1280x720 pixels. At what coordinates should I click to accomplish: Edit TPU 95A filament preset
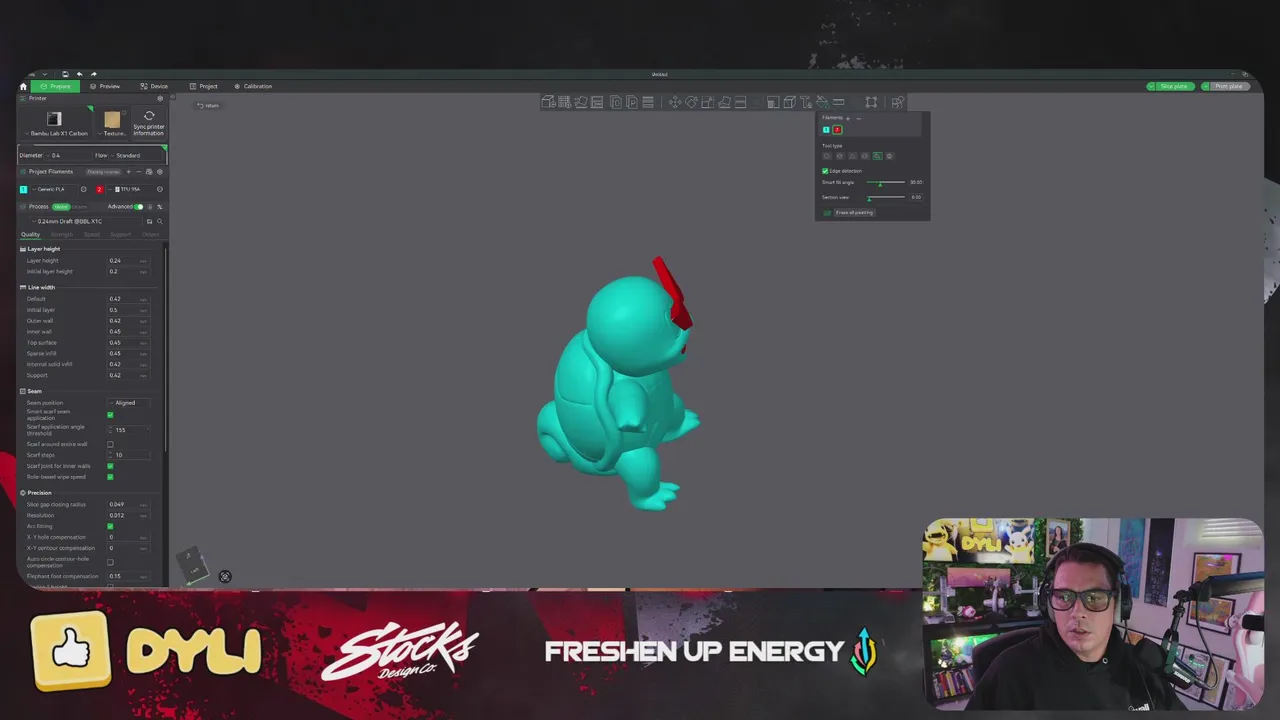160,189
